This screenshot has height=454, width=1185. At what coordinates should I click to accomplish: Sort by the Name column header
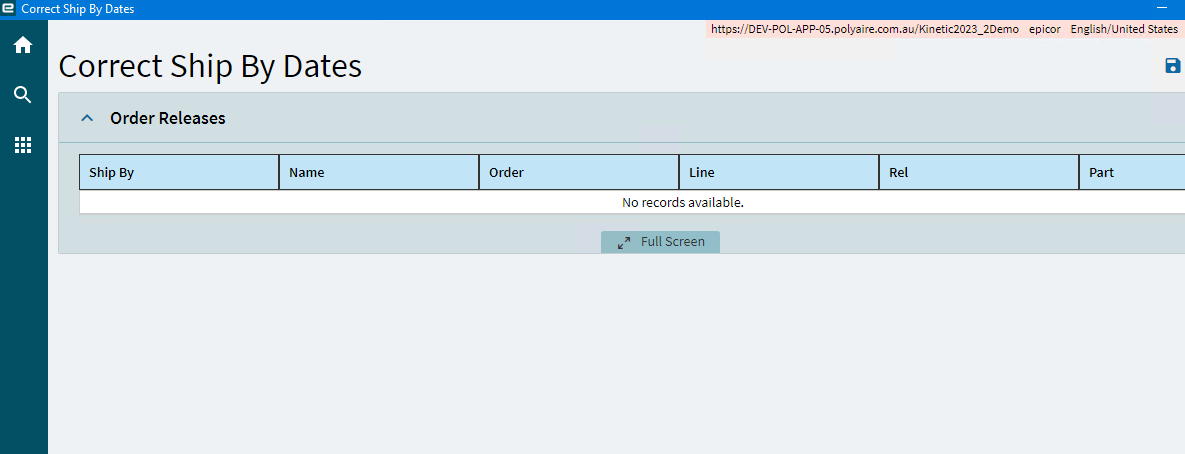379,172
